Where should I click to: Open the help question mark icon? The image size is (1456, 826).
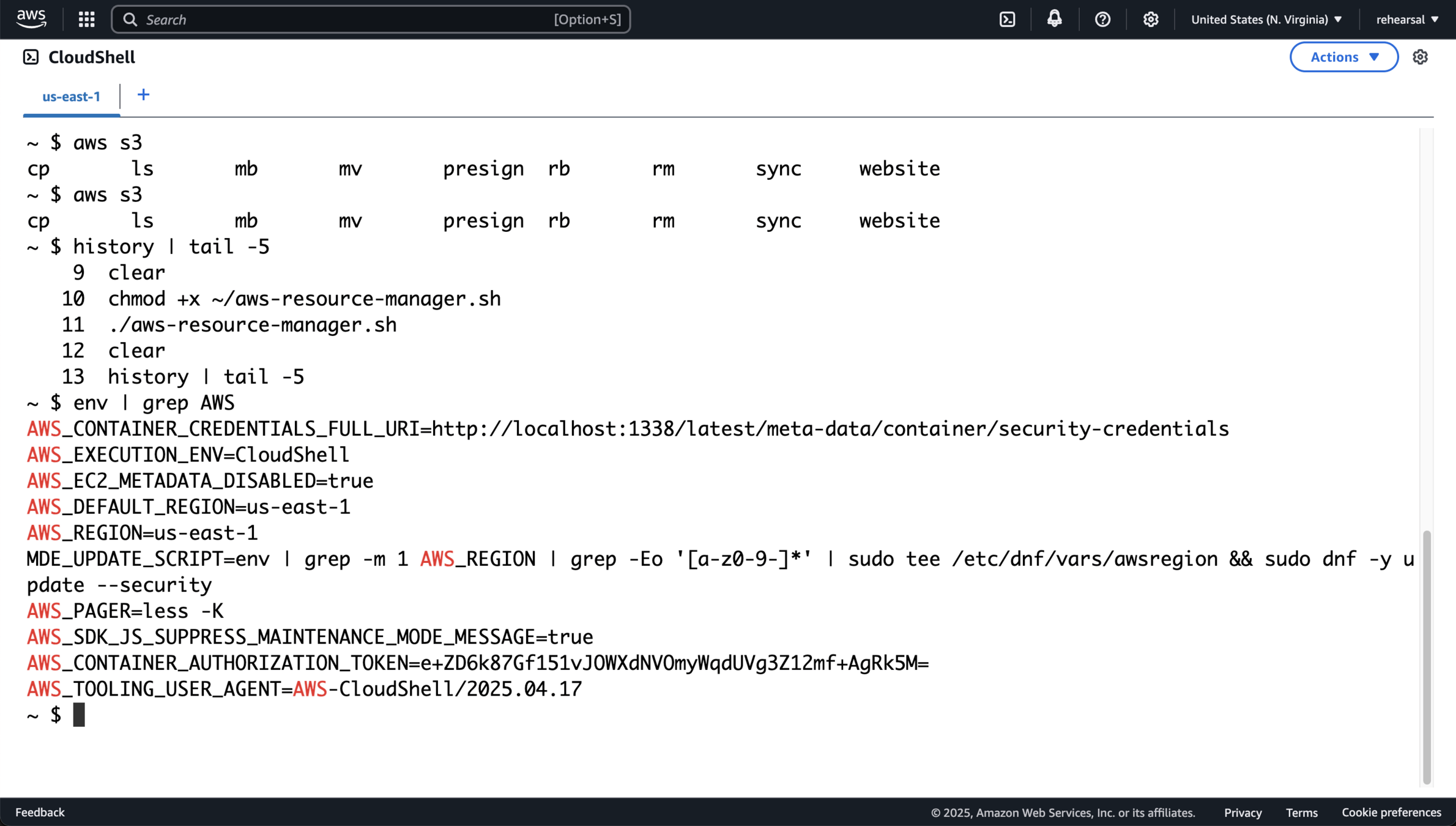coord(1102,20)
